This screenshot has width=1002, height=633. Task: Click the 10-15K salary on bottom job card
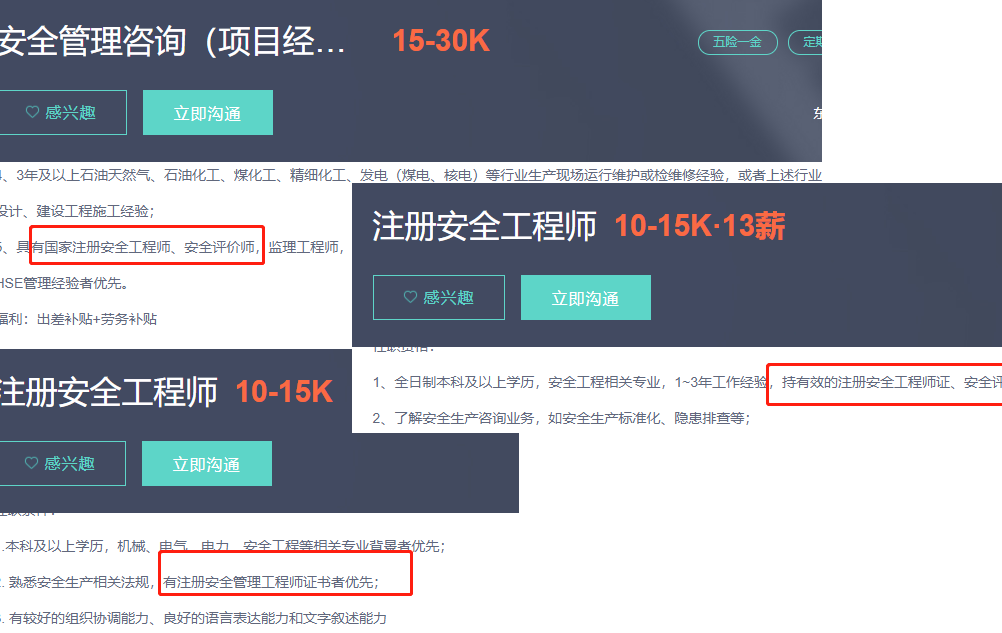pyautogui.click(x=284, y=392)
